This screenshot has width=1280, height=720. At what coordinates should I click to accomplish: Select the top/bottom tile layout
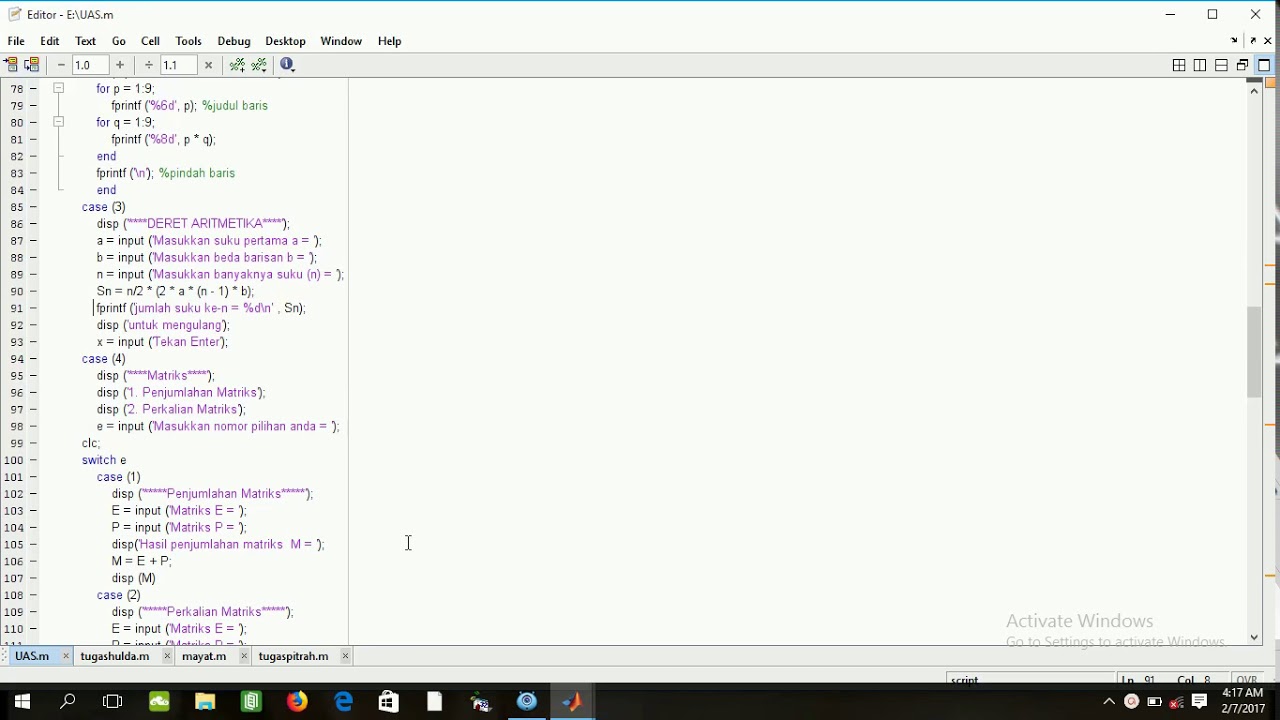[x=1221, y=65]
